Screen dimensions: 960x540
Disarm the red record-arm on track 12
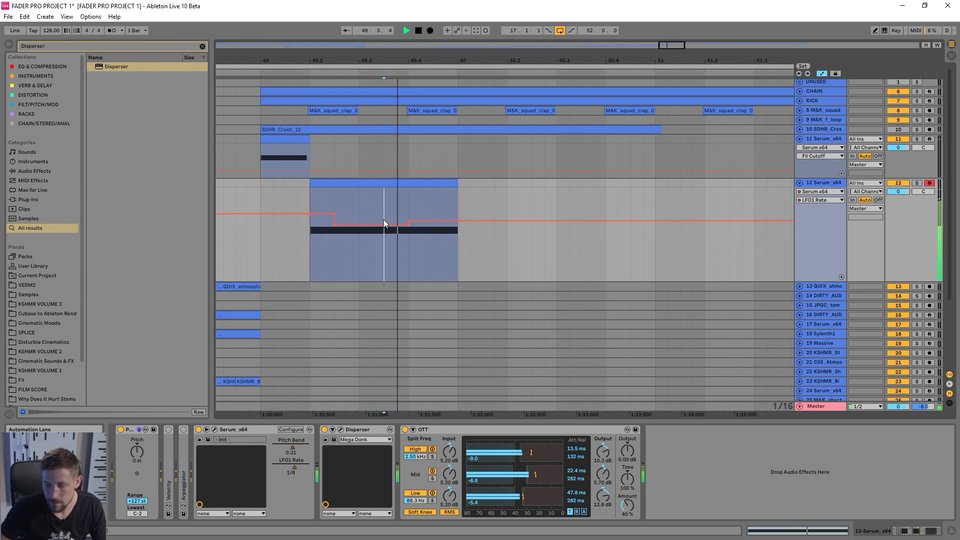[x=929, y=182]
